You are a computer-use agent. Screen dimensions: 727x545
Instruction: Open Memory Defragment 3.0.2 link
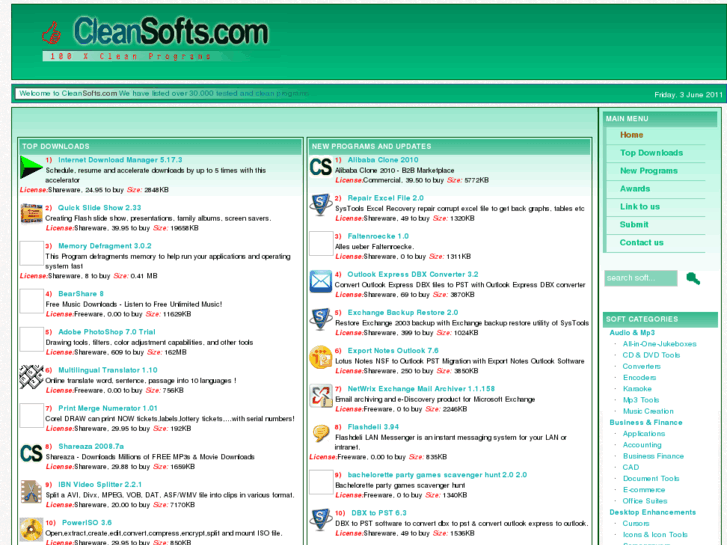pos(105,246)
